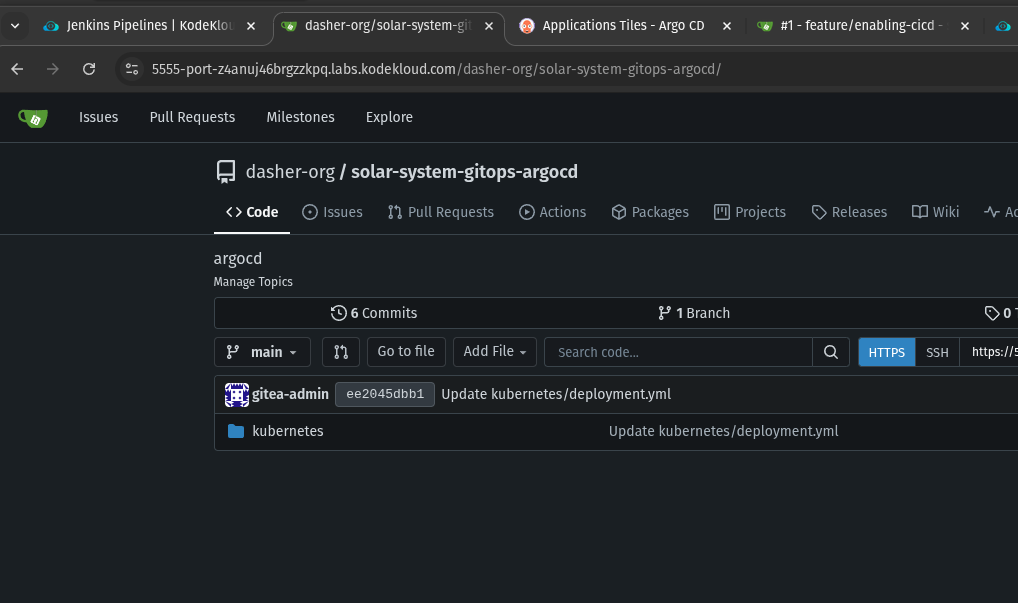Click inside the Search code field
Image resolution: width=1018 pixels, height=603 pixels.
tap(677, 352)
